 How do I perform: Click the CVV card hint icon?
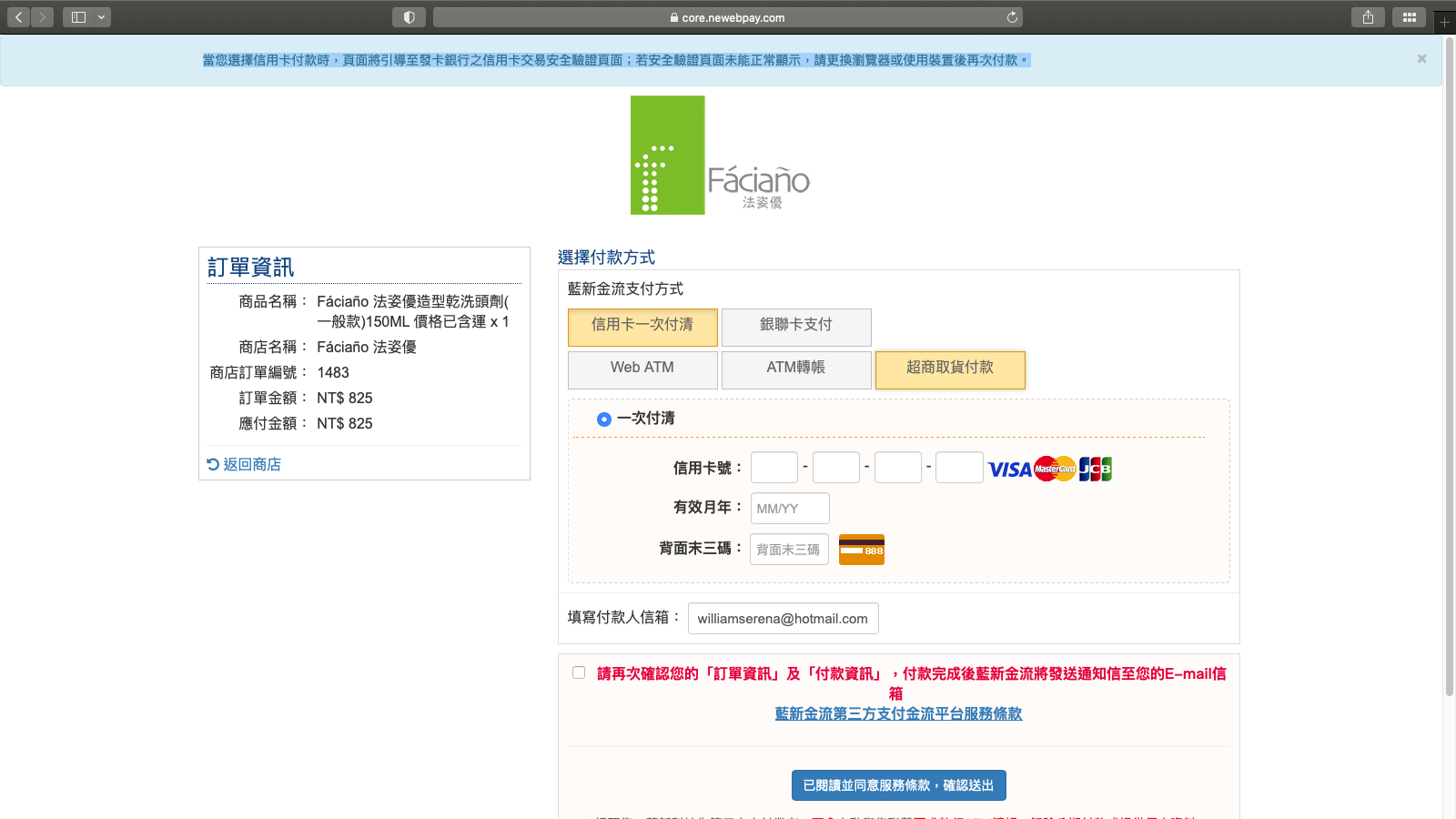point(861,550)
